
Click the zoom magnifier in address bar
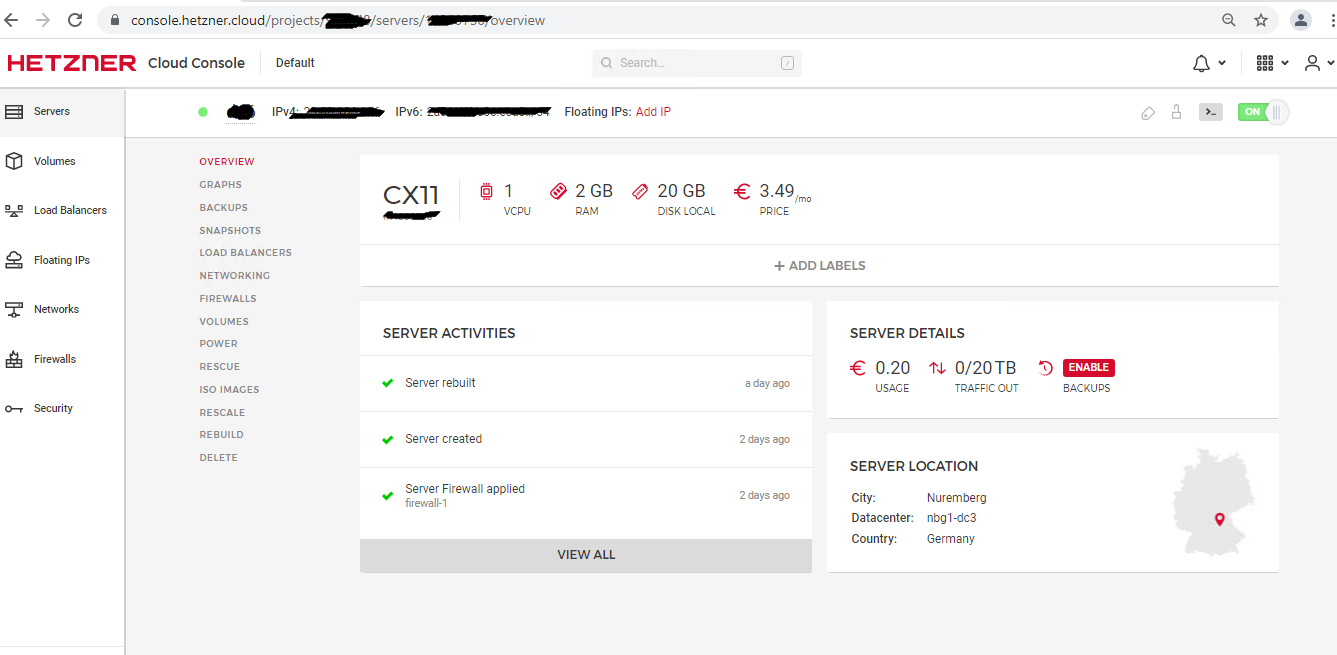(x=1229, y=20)
